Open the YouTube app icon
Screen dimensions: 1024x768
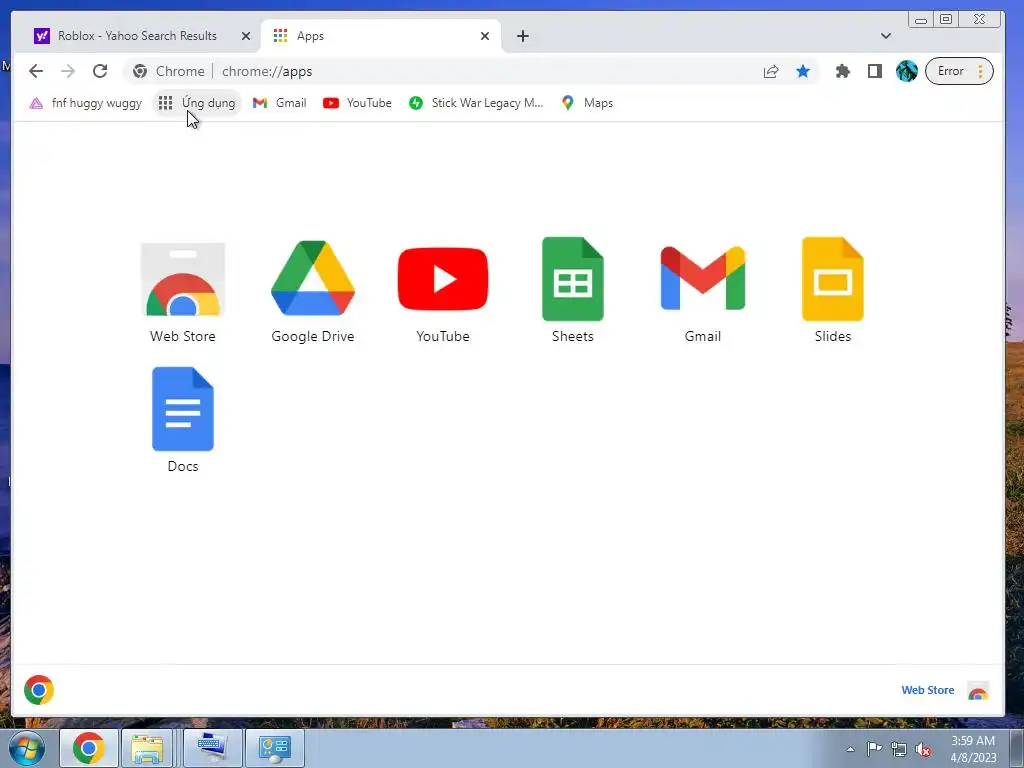pos(443,279)
